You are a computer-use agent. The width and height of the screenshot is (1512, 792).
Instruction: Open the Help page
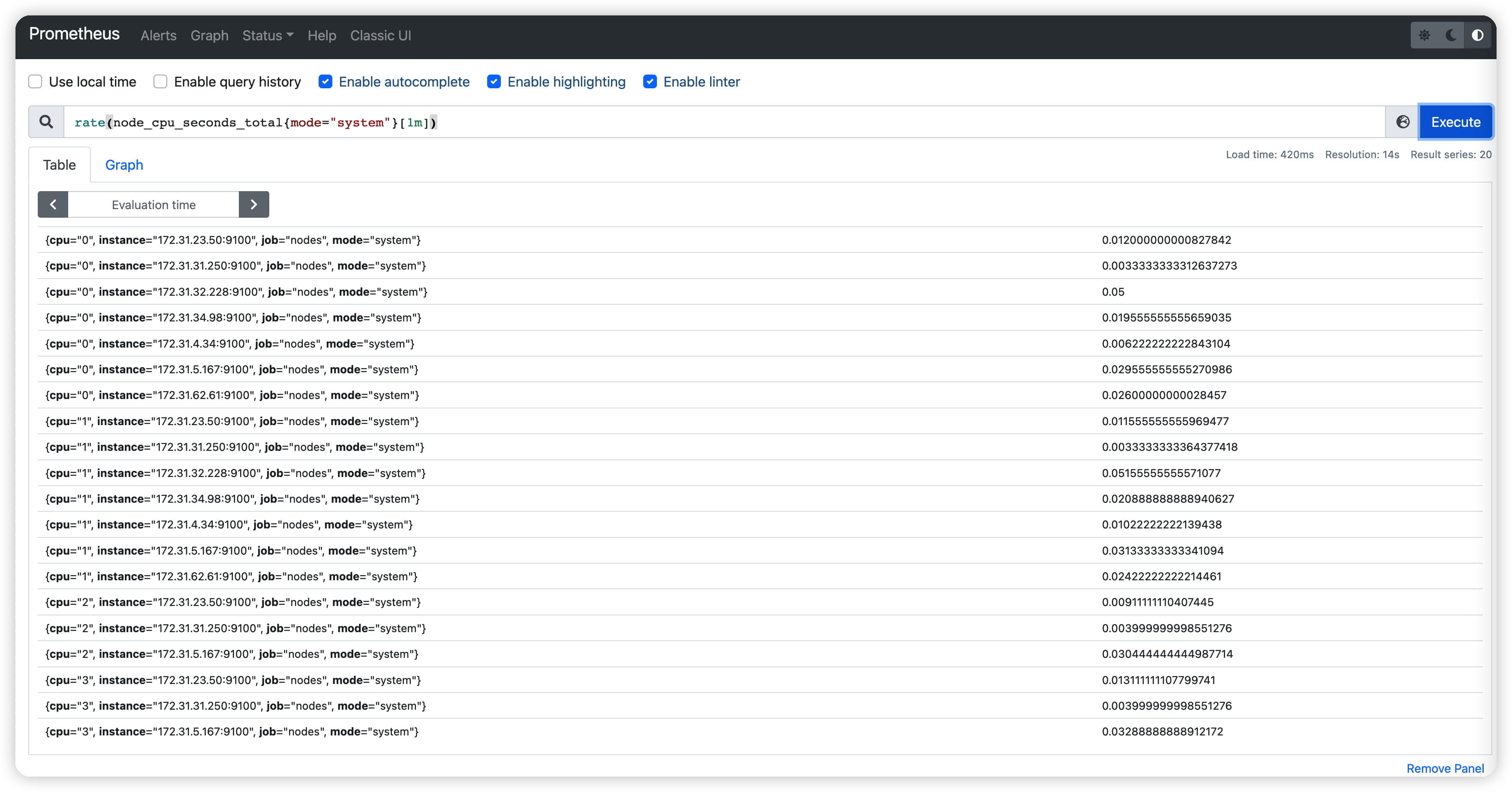click(x=322, y=36)
